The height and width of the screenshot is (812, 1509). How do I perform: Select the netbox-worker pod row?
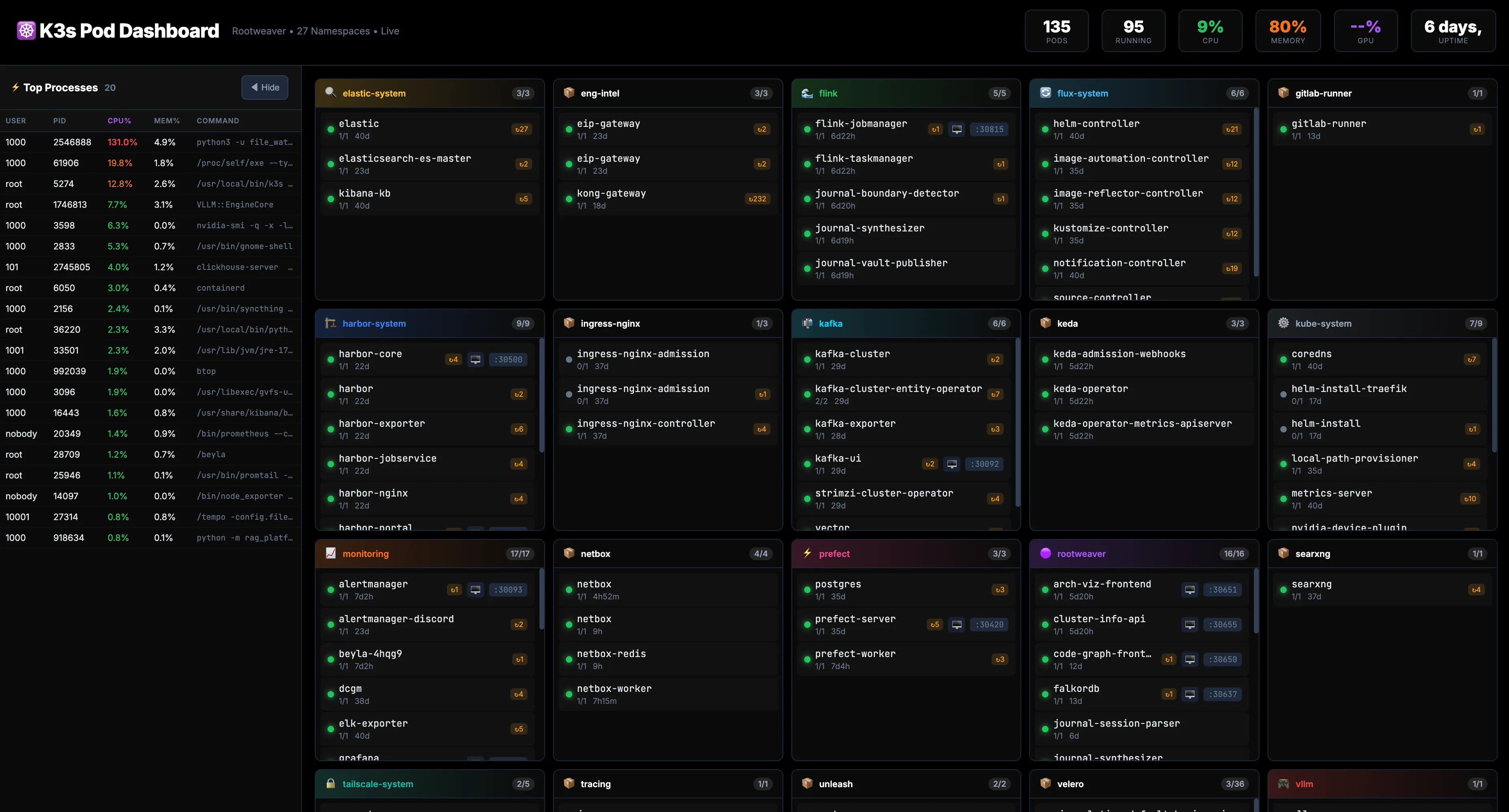668,694
